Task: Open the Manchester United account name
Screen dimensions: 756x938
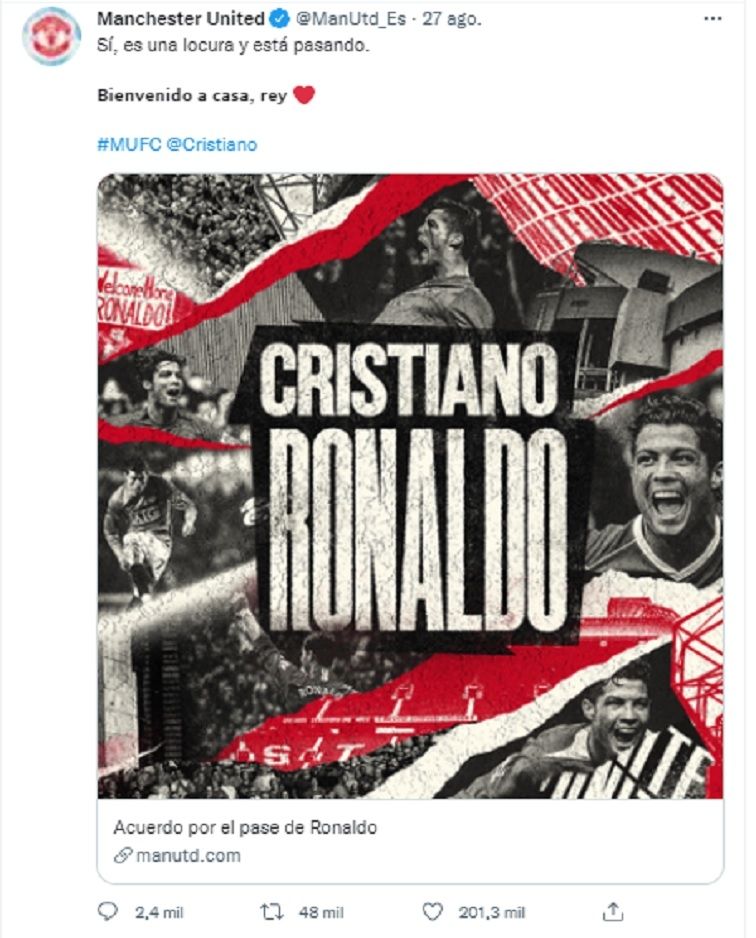Action: click(x=181, y=19)
